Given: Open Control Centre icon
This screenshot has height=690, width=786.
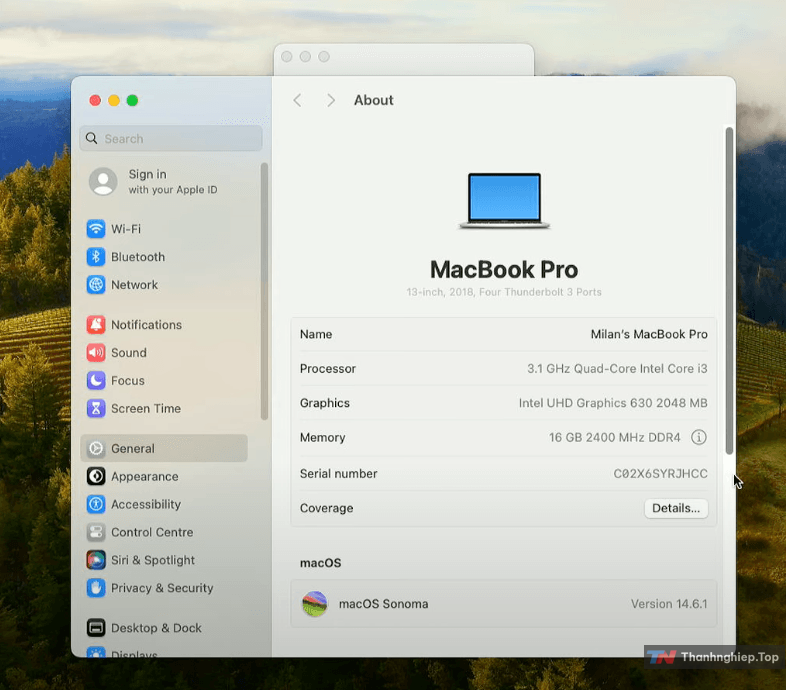Looking at the screenshot, I should point(96,532).
